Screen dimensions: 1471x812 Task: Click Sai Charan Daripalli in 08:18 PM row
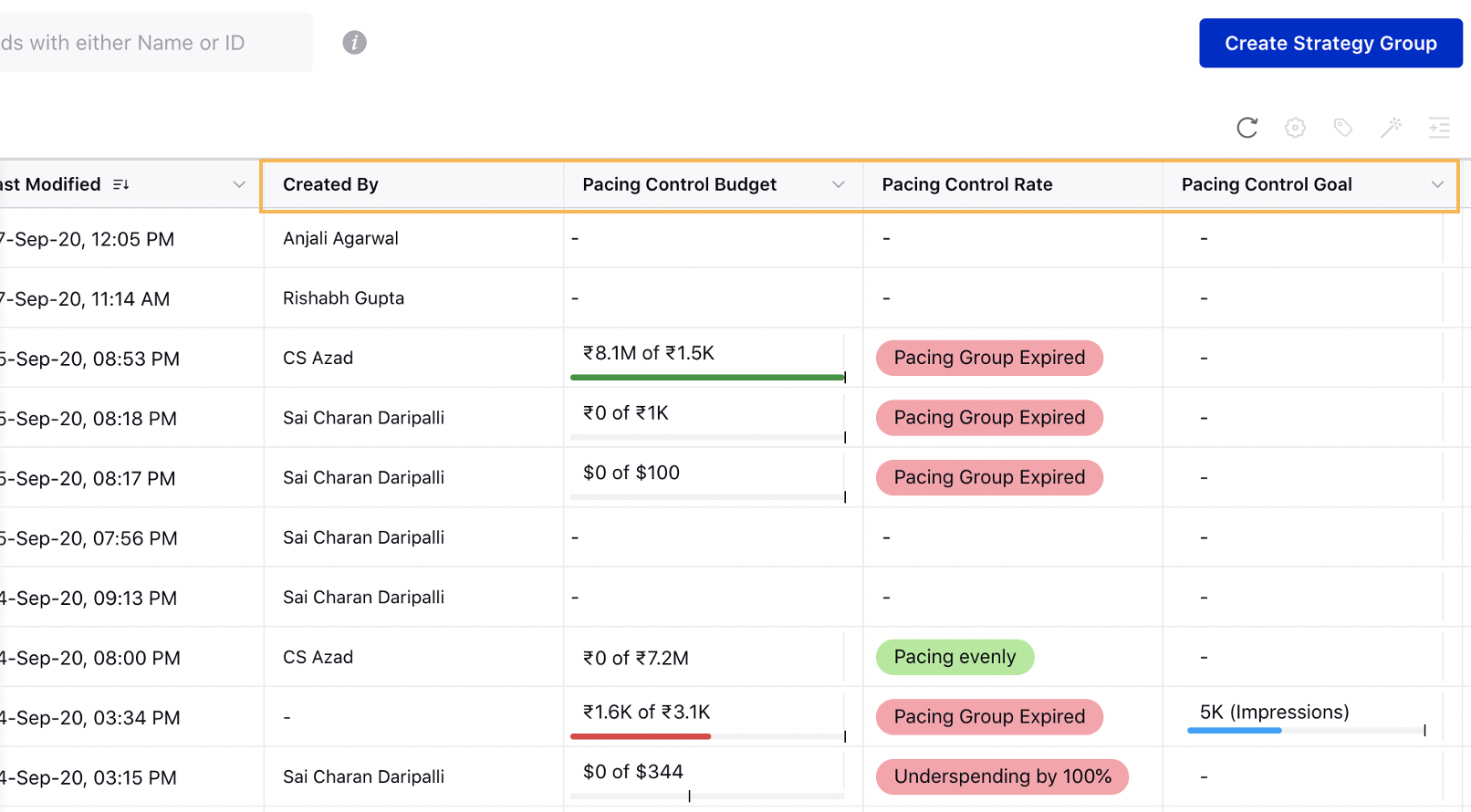363,418
